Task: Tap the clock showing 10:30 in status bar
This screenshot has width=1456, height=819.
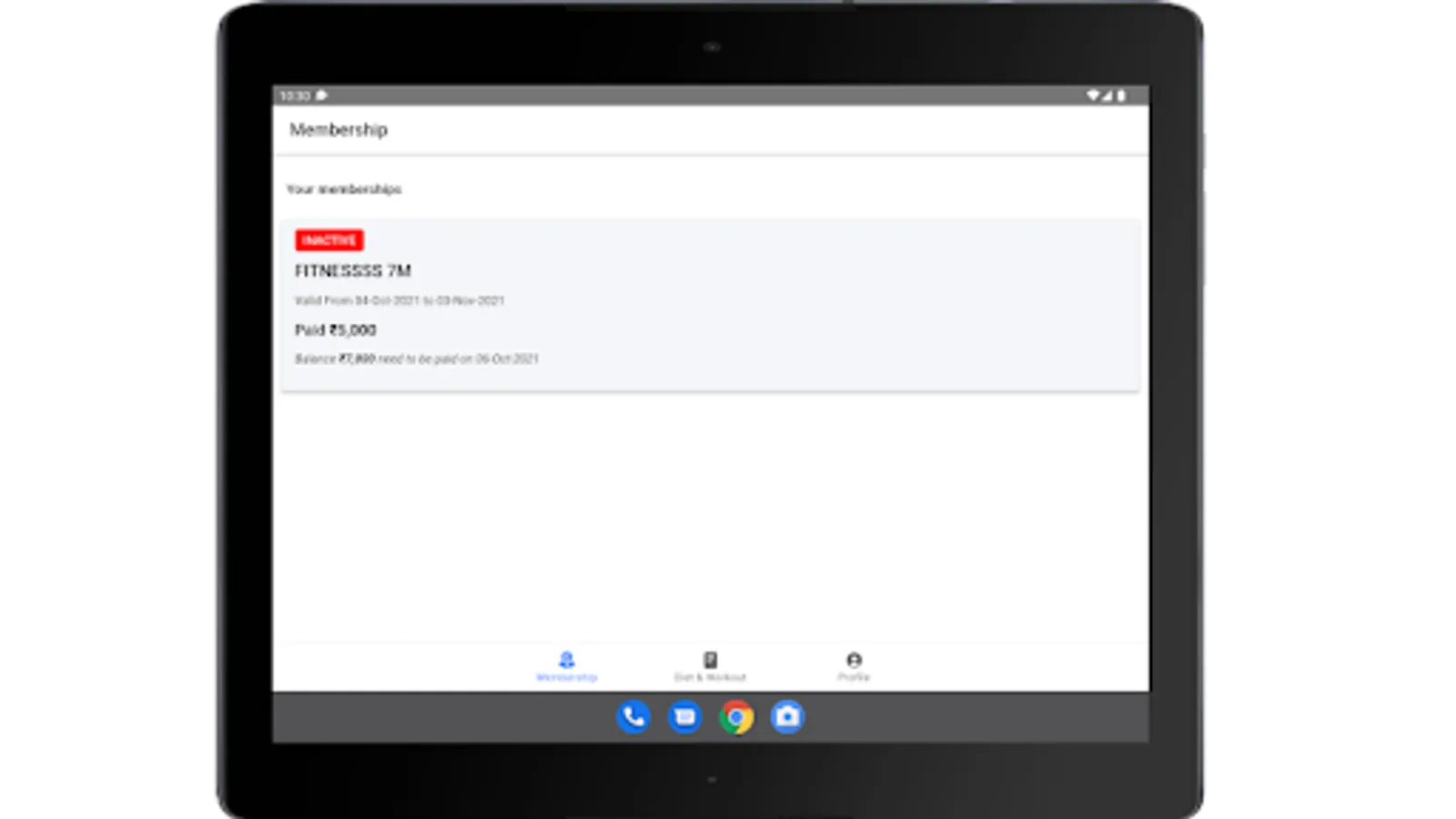Action: (293, 94)
